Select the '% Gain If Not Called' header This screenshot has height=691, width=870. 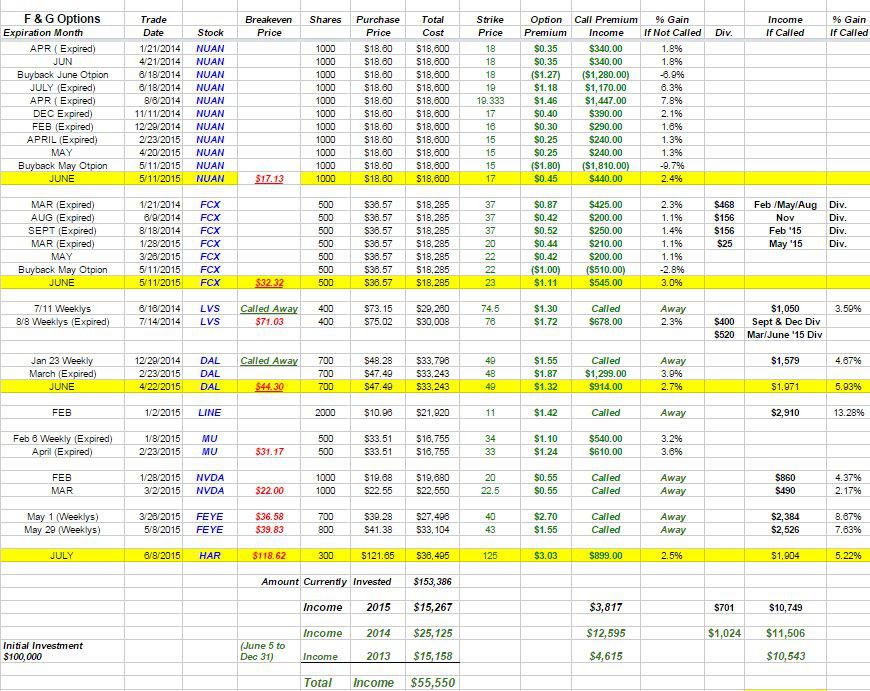click(x=672, y=26)
